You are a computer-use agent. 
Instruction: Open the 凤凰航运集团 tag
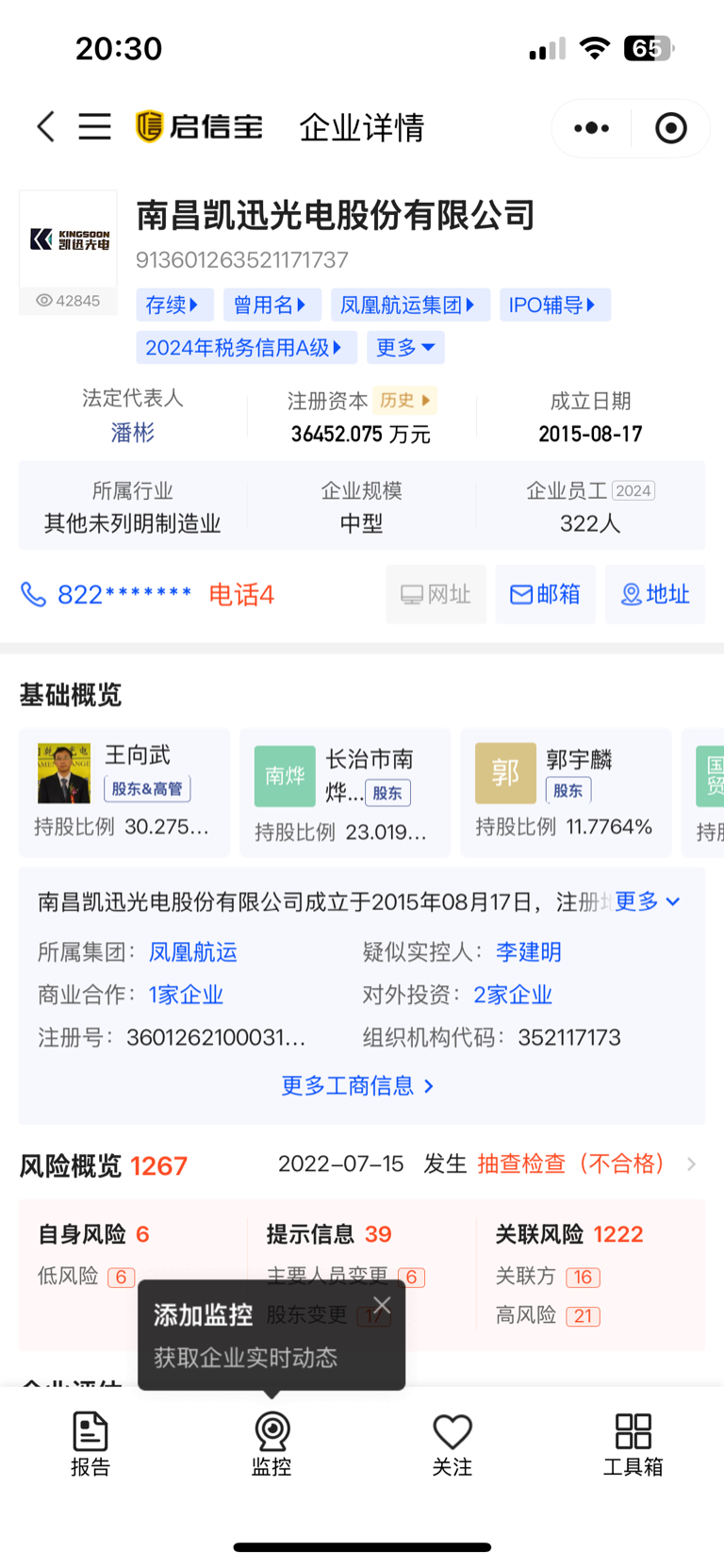[x=409, y=305]
